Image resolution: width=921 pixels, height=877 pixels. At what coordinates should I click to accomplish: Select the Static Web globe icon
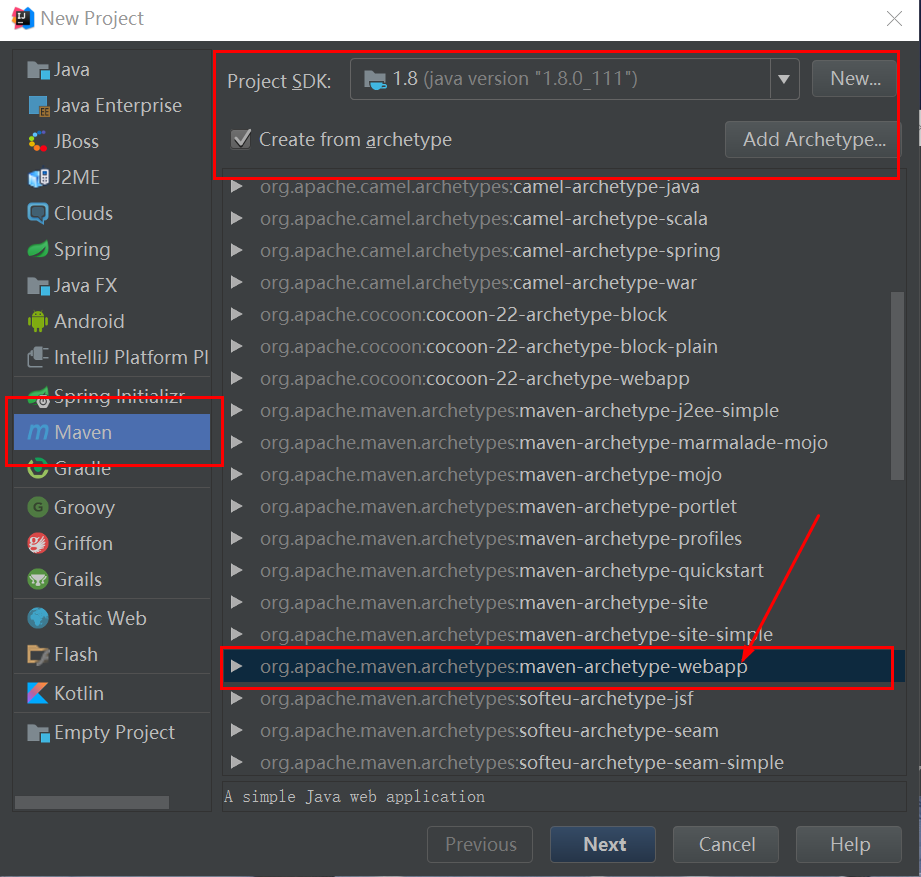click(38, 618)
